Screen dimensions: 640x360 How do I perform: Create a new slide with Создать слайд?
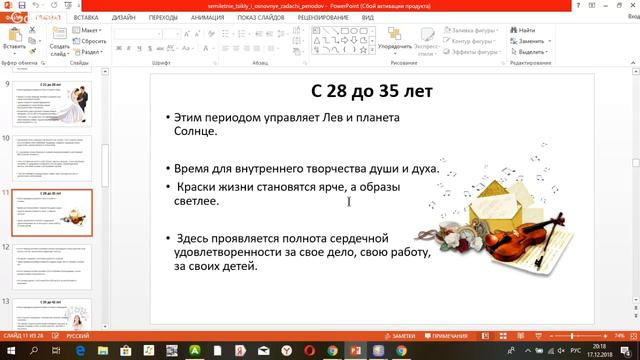click(x=60, y=42)
